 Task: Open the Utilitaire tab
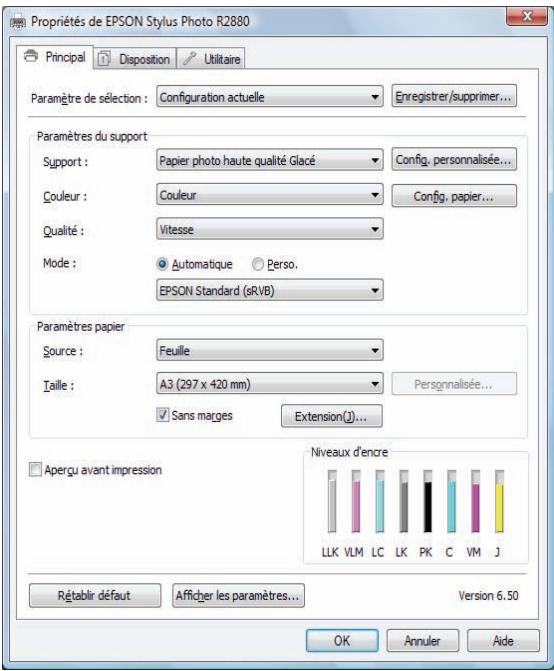pos(211,59)
